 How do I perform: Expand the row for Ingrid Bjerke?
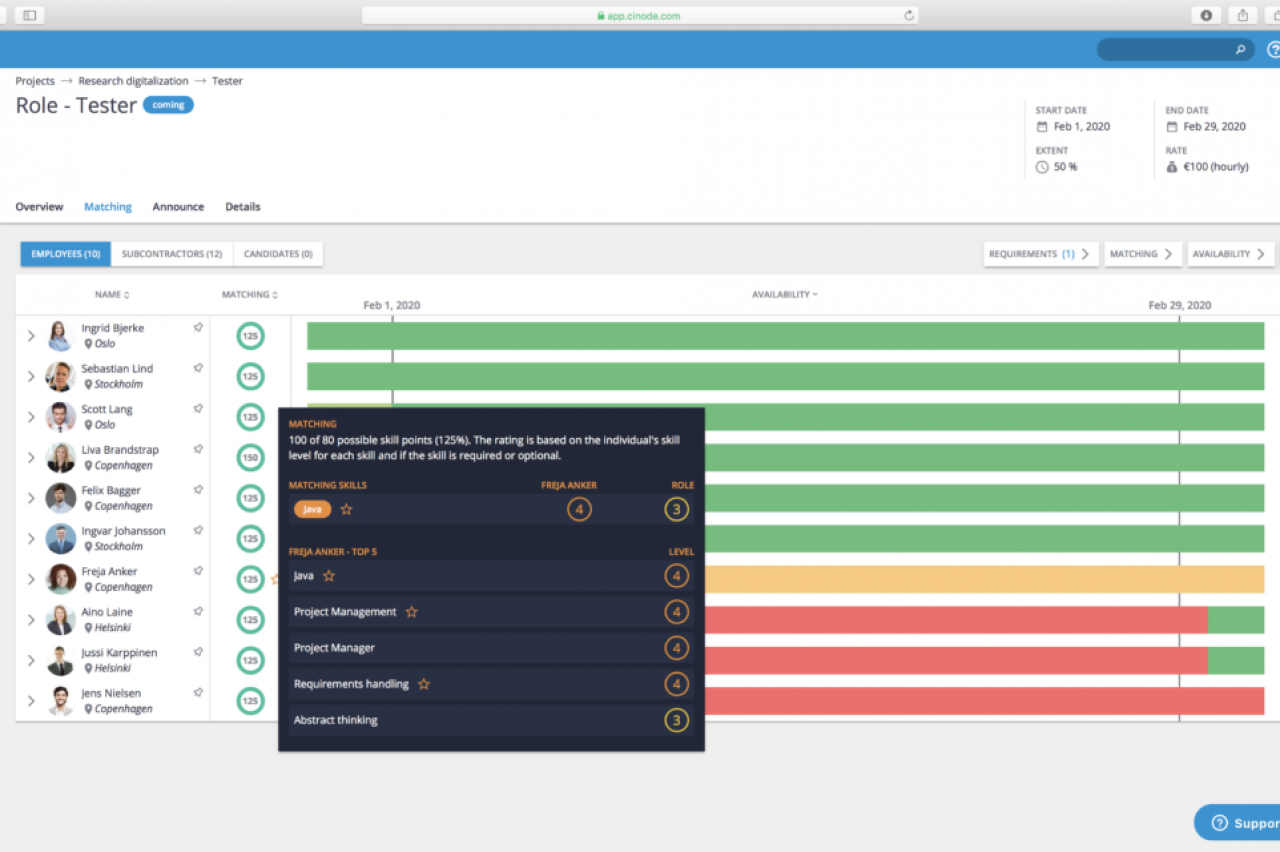point(31,336)
